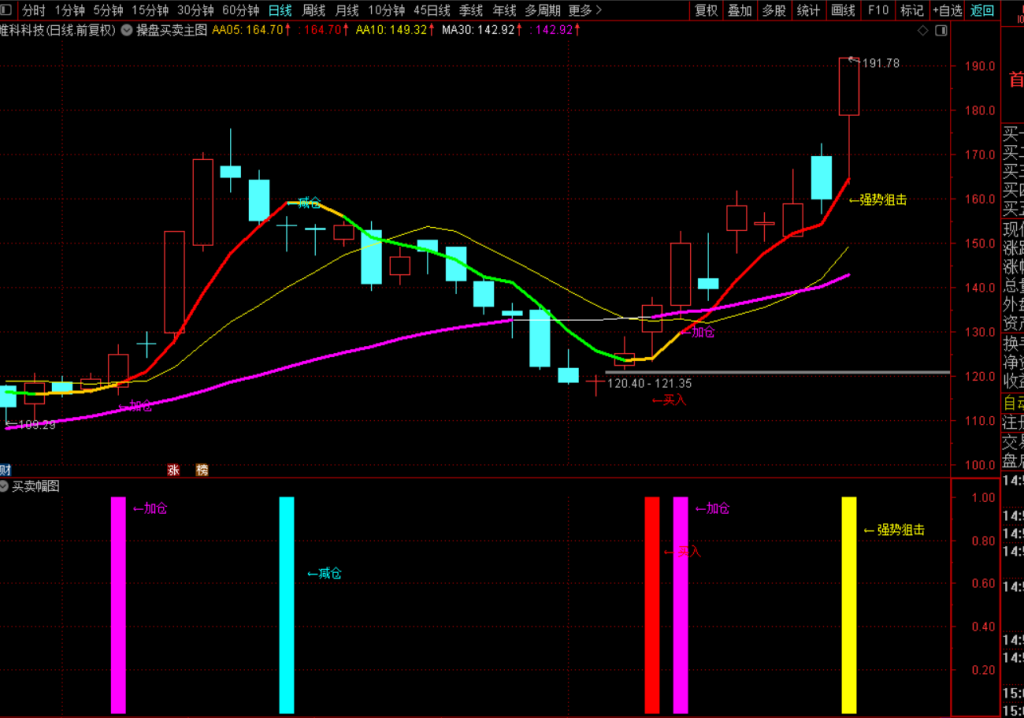Click the 120.40 - 121.35 price range label
Image resolution: width=1024 pixels, height=718 pixels.
[649, 383]
